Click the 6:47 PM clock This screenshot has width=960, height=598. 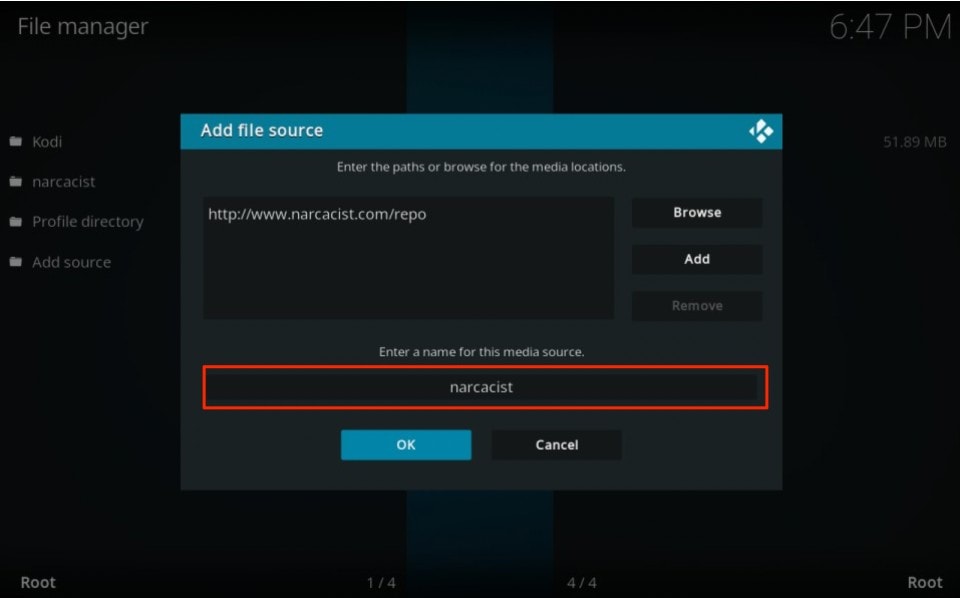[890, 27]
